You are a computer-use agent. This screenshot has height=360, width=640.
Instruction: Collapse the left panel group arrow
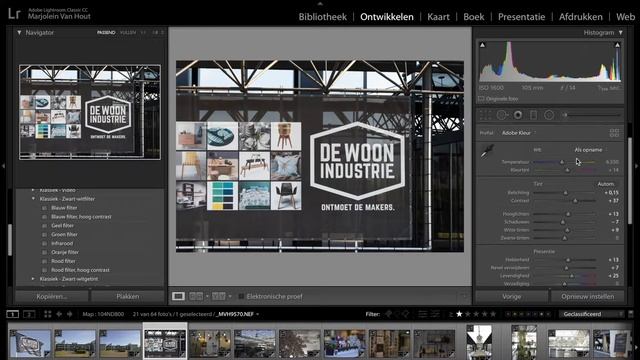pyautogui.click(x=3, y=166)
